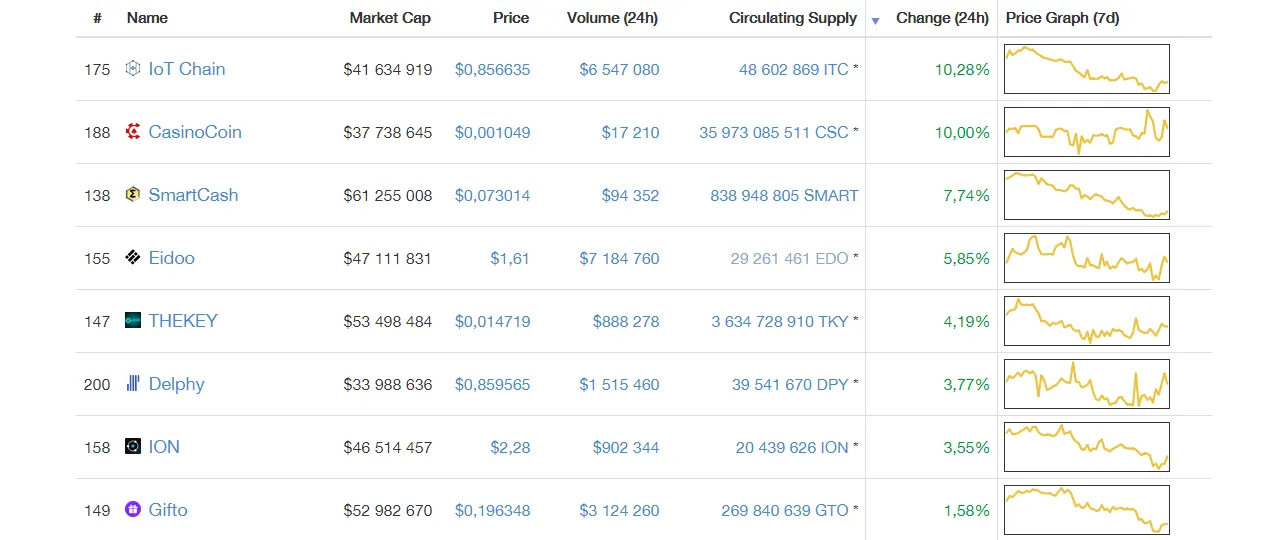Click supply 35 973 085 511 CSC

tap(774, 133)
